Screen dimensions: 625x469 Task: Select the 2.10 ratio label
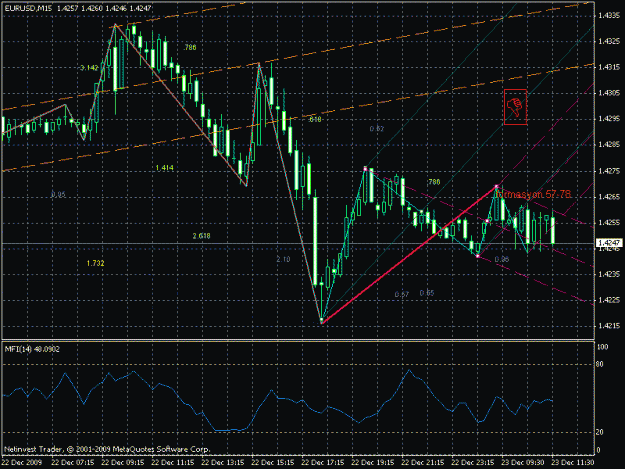(x=283, y=259)
